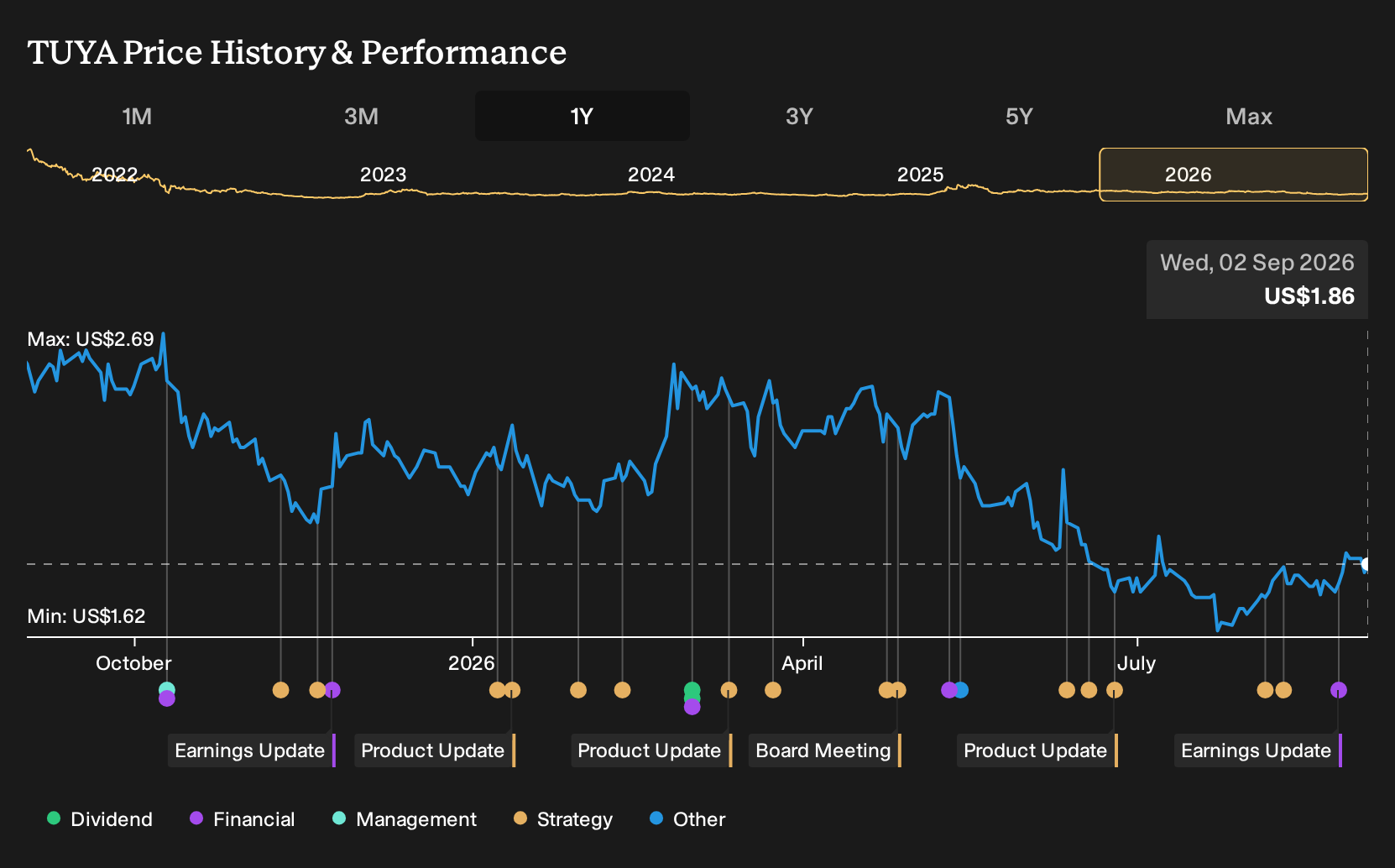Viewport: 1395px width, 868px height.
Task: Open the Product Update label right of Board Meeting
Action: (x=1037, y=750)
